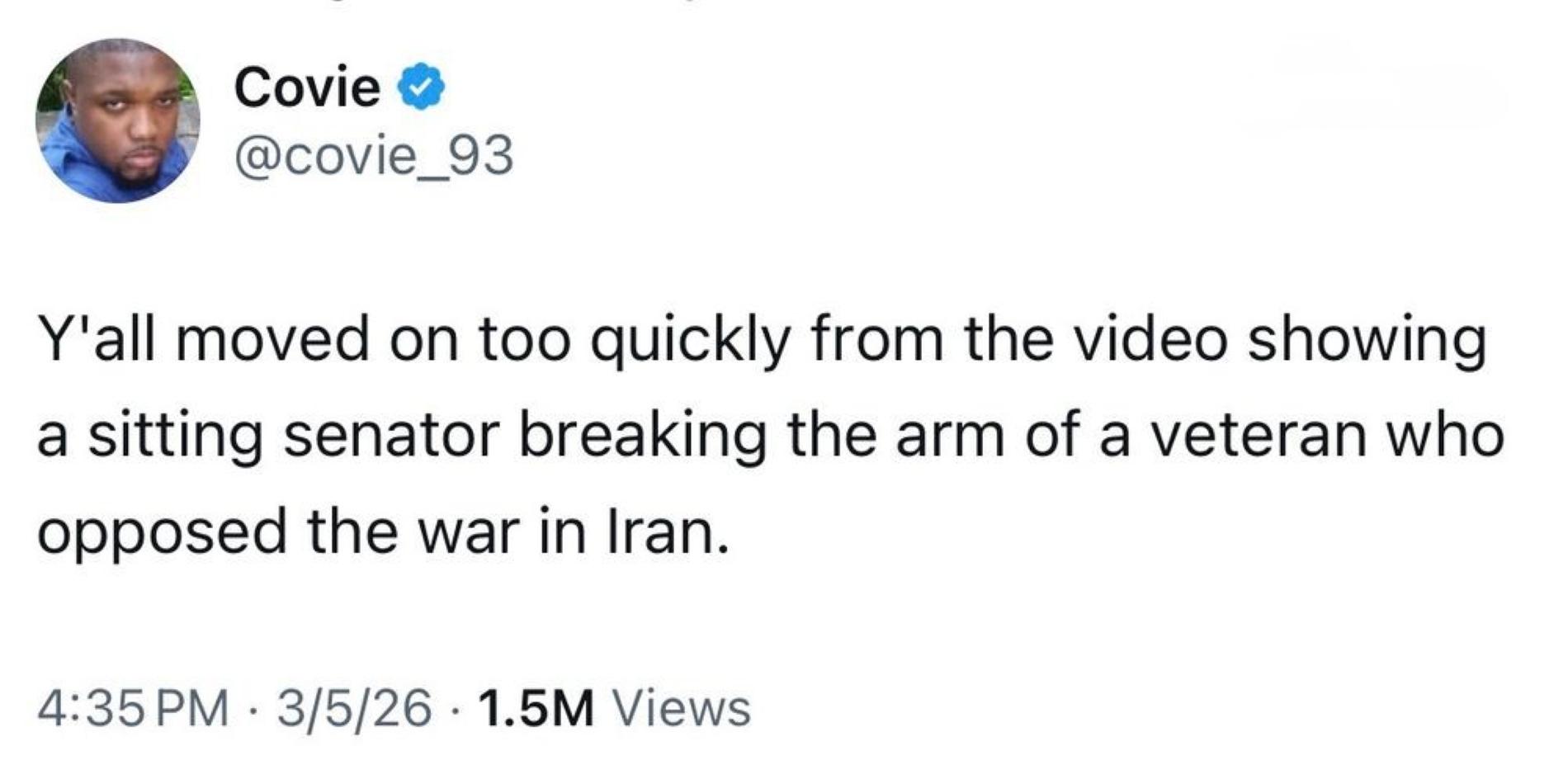Screen dimensions: 1568x765
Task: Click the word "showing" in the tweet
Action: (1366, 341)
